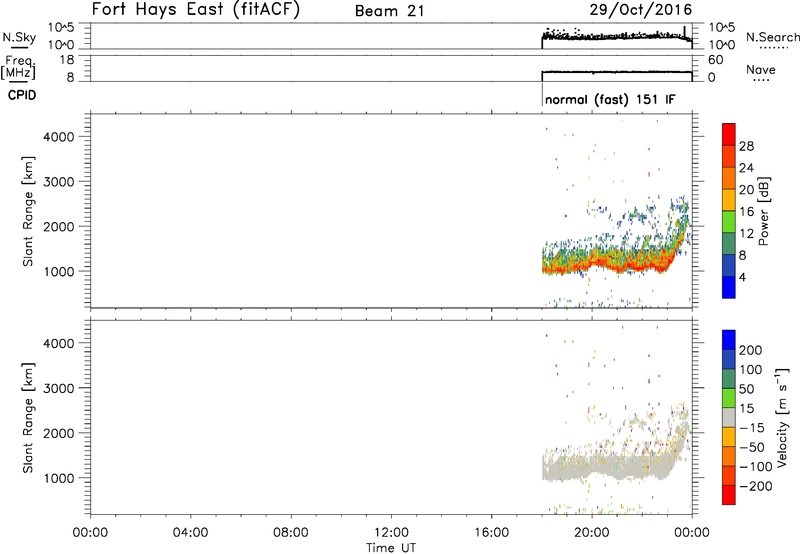Click the "12:00" time tick label
The image size is (800, 554).
[x=391, y=533]
